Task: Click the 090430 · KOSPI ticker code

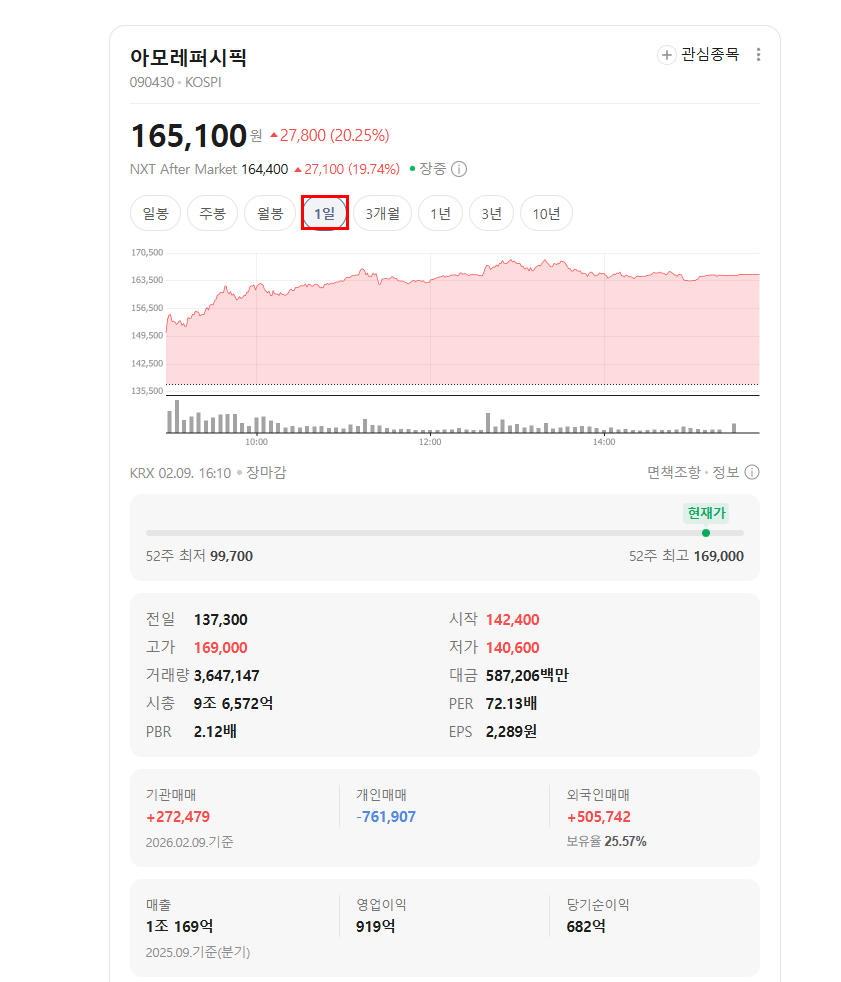Action: coord(175,82)
